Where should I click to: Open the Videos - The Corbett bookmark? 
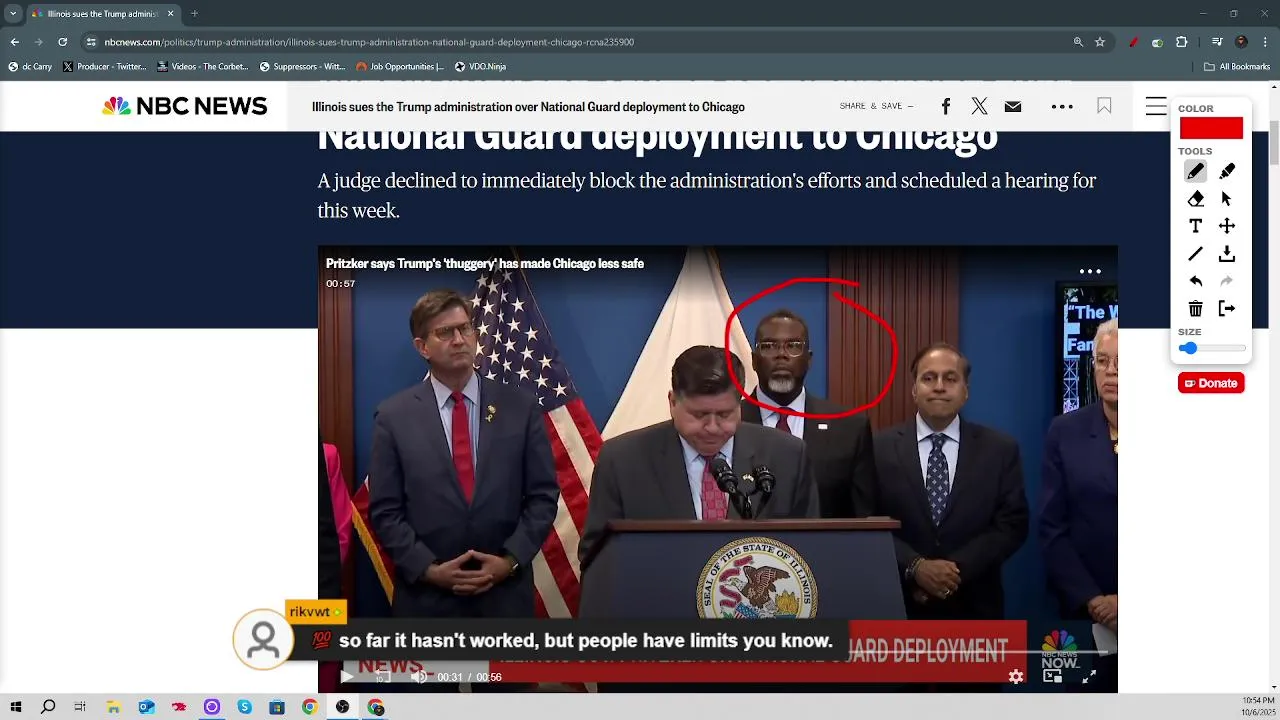point(202,67)
